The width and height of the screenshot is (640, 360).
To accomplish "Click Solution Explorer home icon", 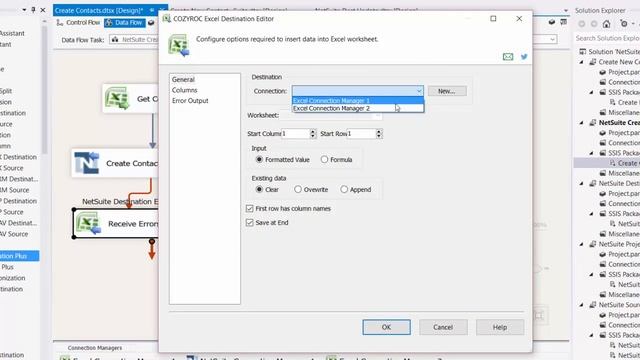I will (607, 24).
